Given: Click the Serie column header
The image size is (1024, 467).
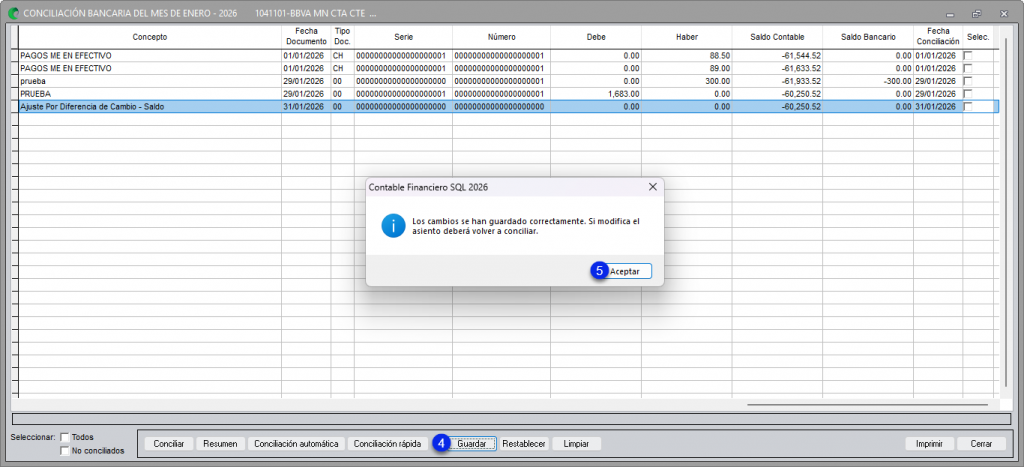Looking at the screenshot, I should tap(403, 37).
